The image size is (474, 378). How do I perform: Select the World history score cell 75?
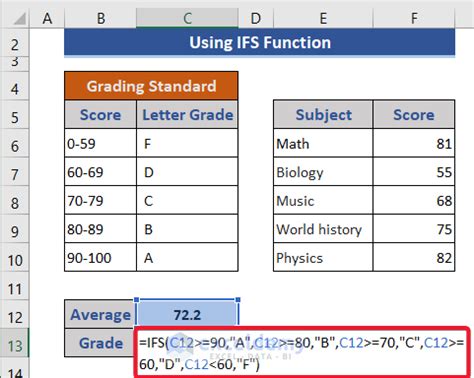tap(414, 229)
